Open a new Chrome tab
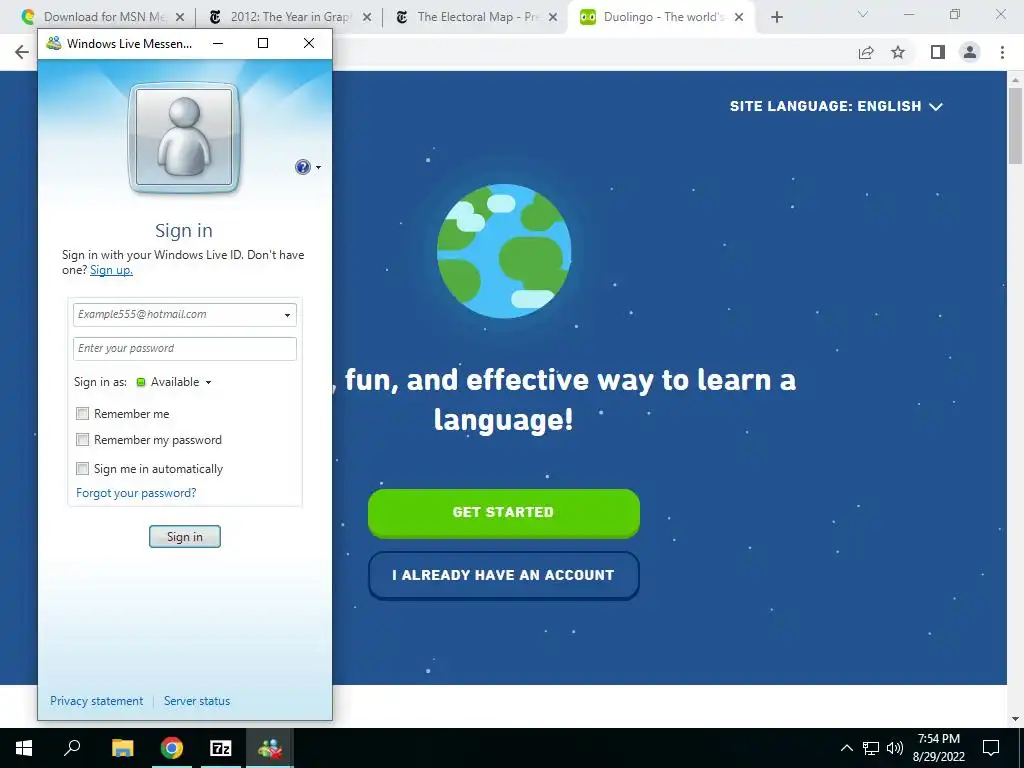 click(776, 18)
